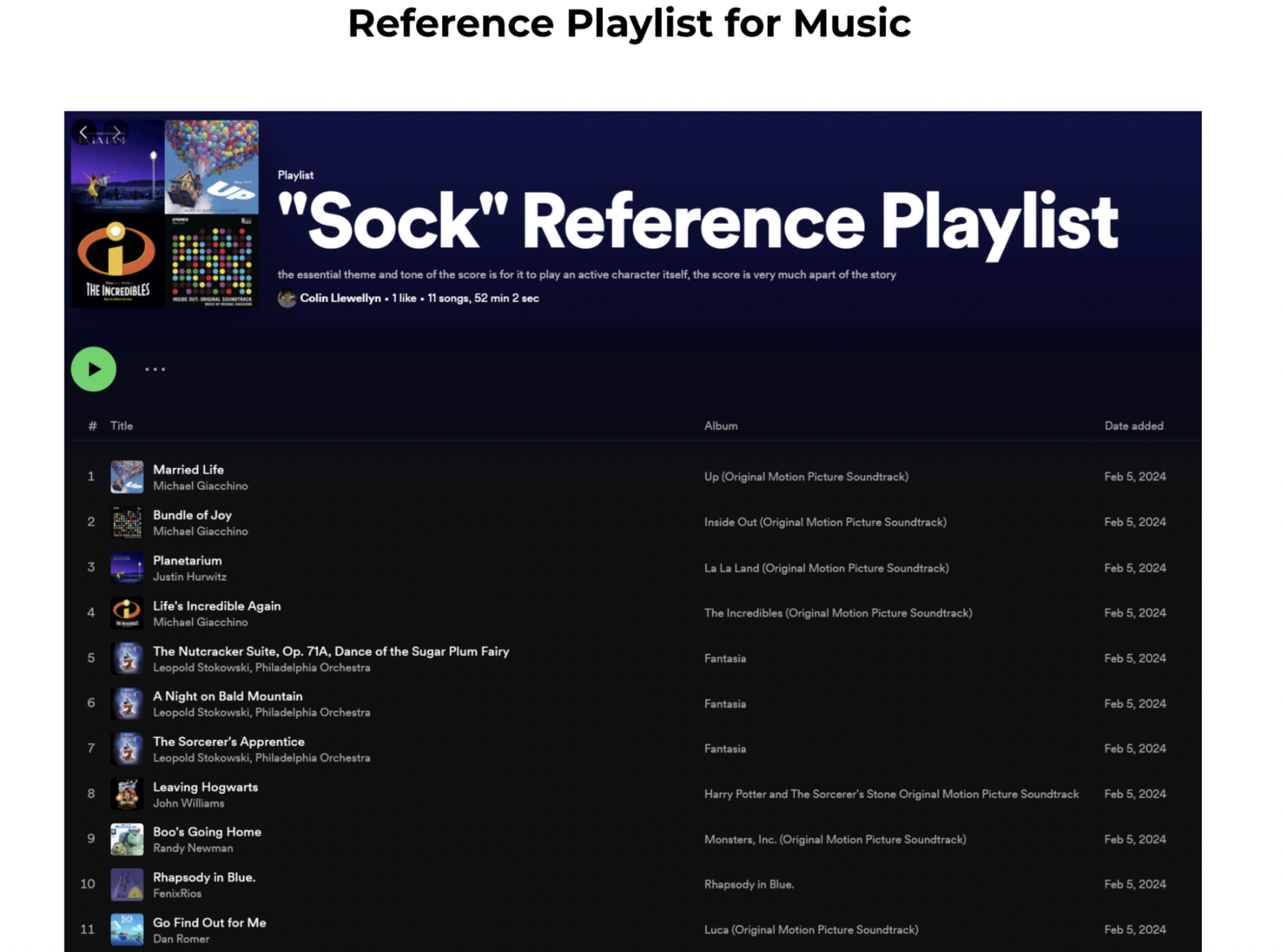Open artist FenixRios
This screenshot has width=1282, height=952.
point(177,893)
